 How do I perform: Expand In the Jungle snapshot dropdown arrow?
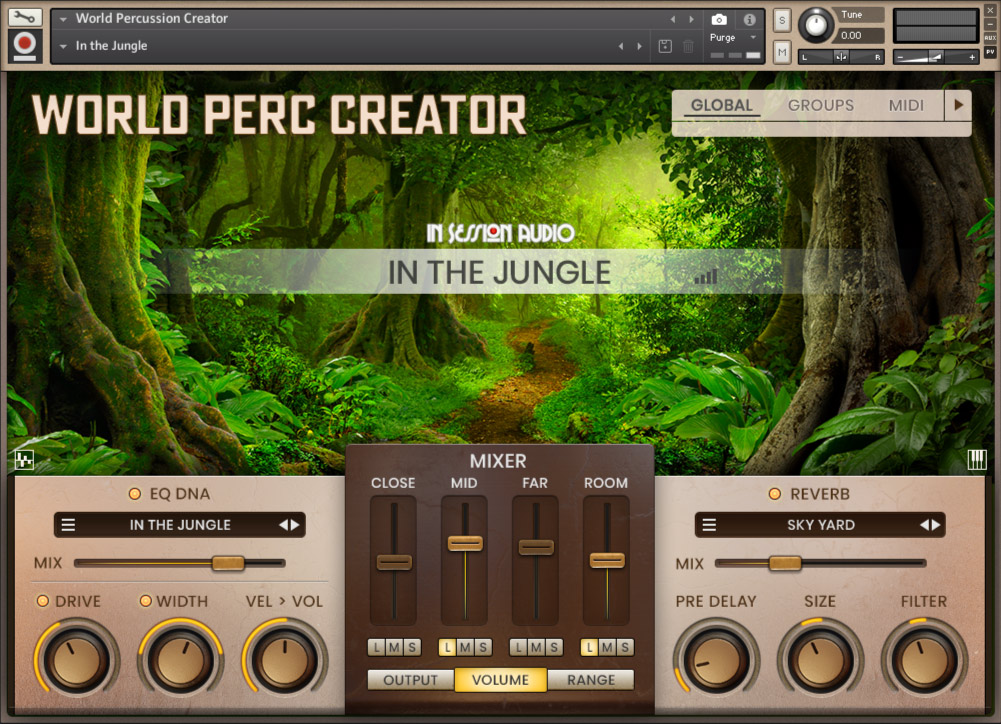pos(63,46)
